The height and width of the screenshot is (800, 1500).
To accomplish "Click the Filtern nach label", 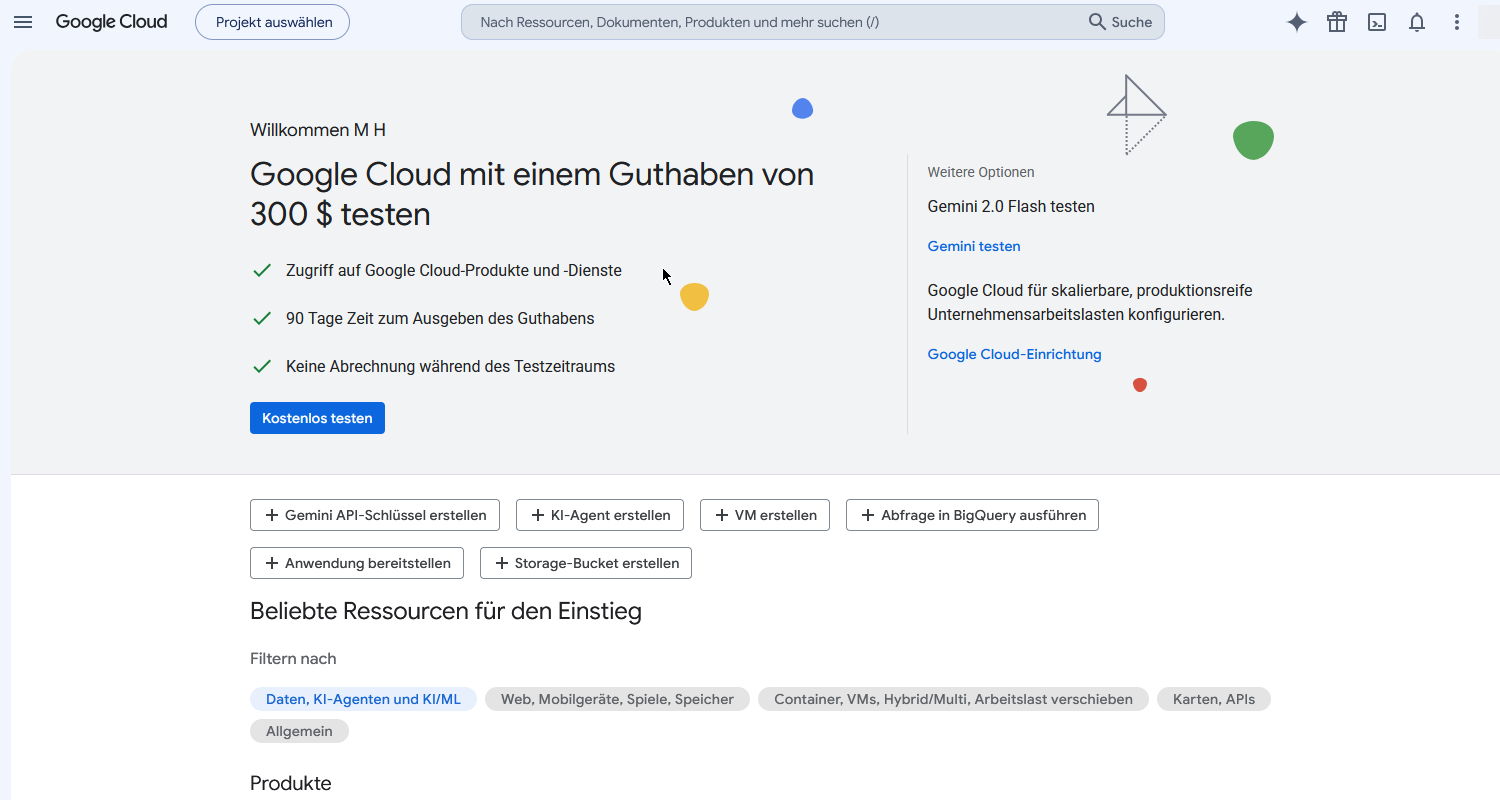I will [x=293, y=659].
